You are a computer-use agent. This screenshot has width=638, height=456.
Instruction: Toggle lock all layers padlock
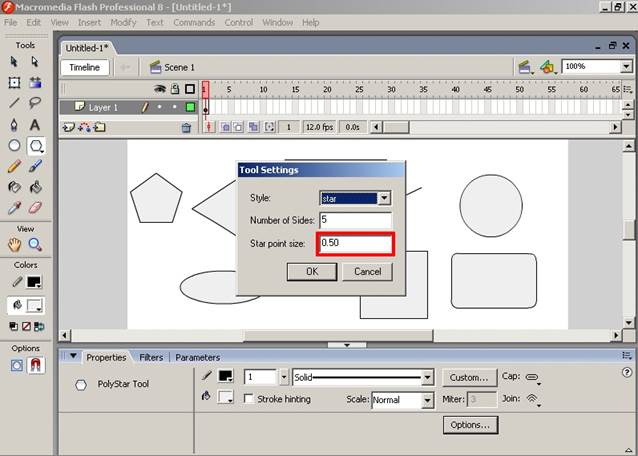tap(175, 89)
